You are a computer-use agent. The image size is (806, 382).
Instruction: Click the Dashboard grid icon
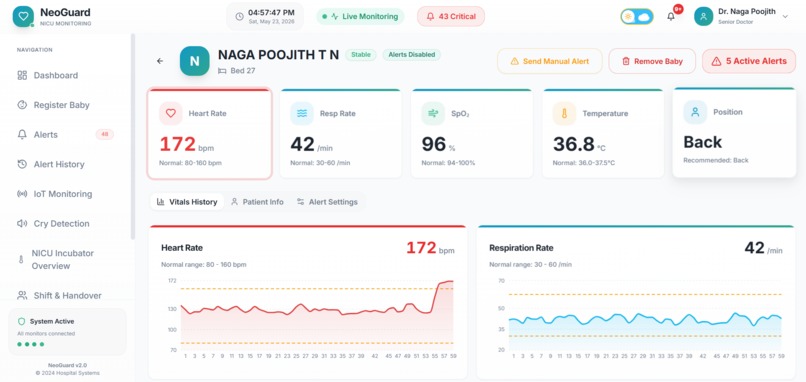pyautogui.click(x=22, y=76)
